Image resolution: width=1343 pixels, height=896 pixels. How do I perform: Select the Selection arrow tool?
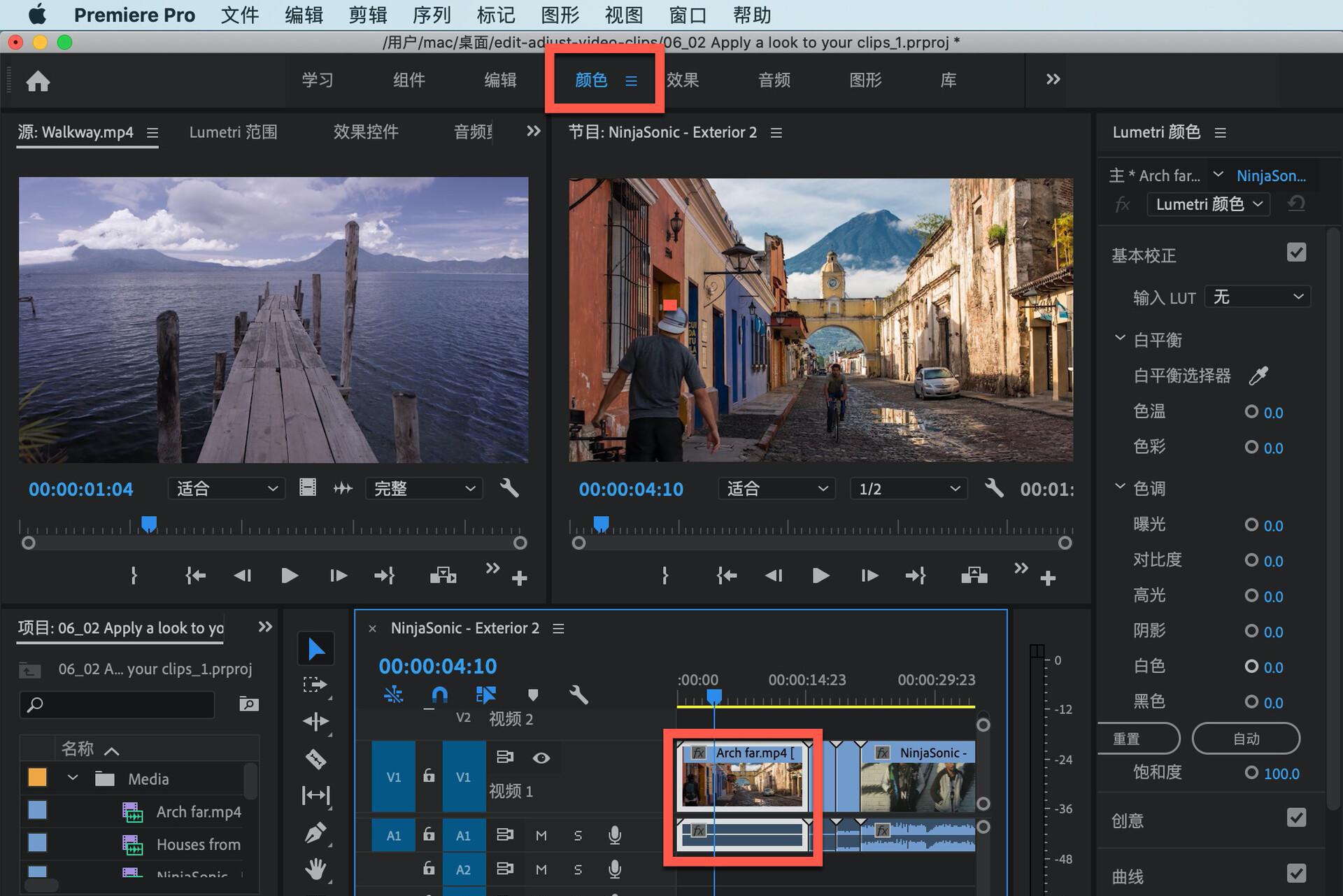315,650
